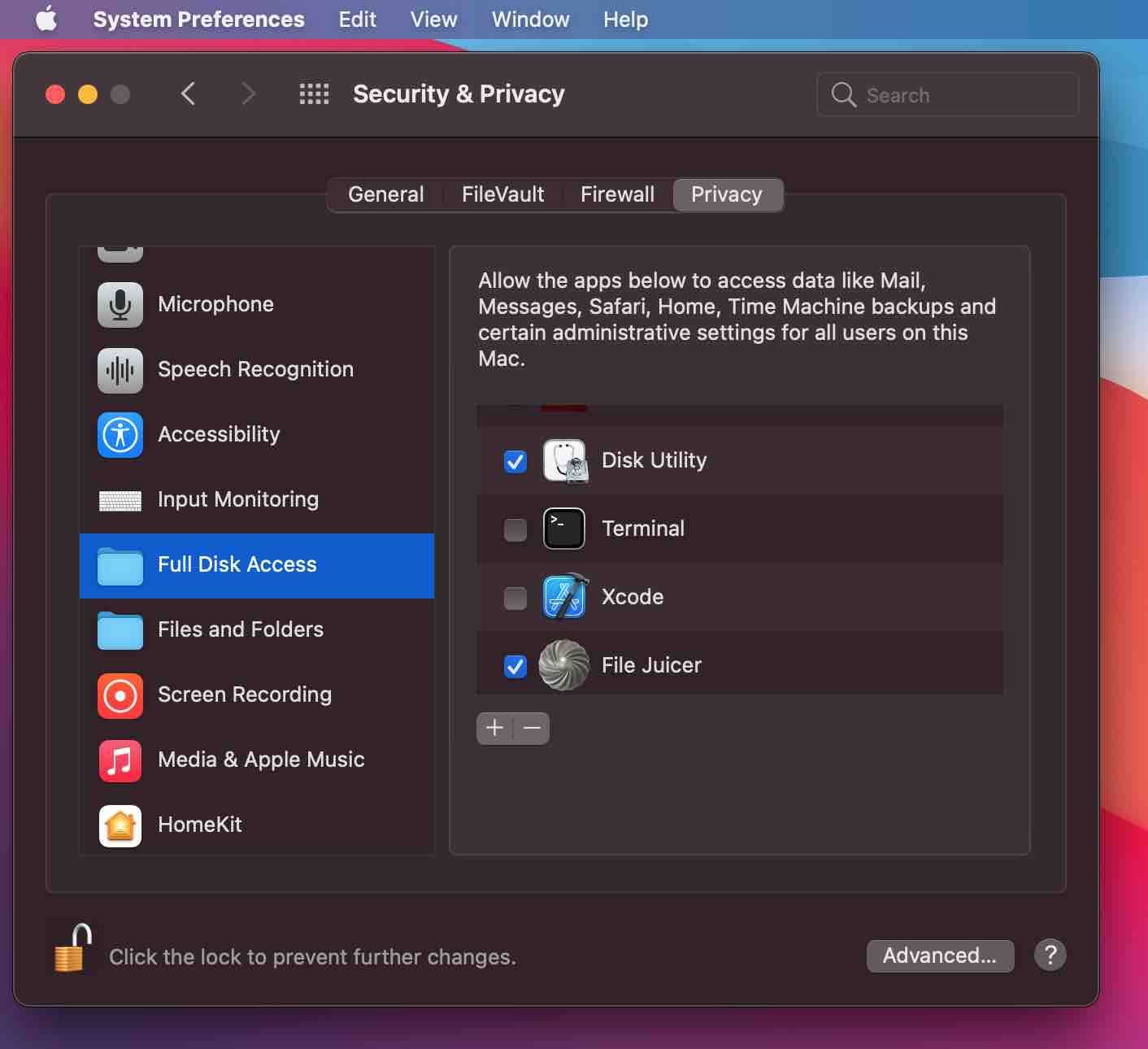Click the HomeKit house icon
Image resolution: width=1148 pixels, height=1049 pixels.
pos(120,826)
